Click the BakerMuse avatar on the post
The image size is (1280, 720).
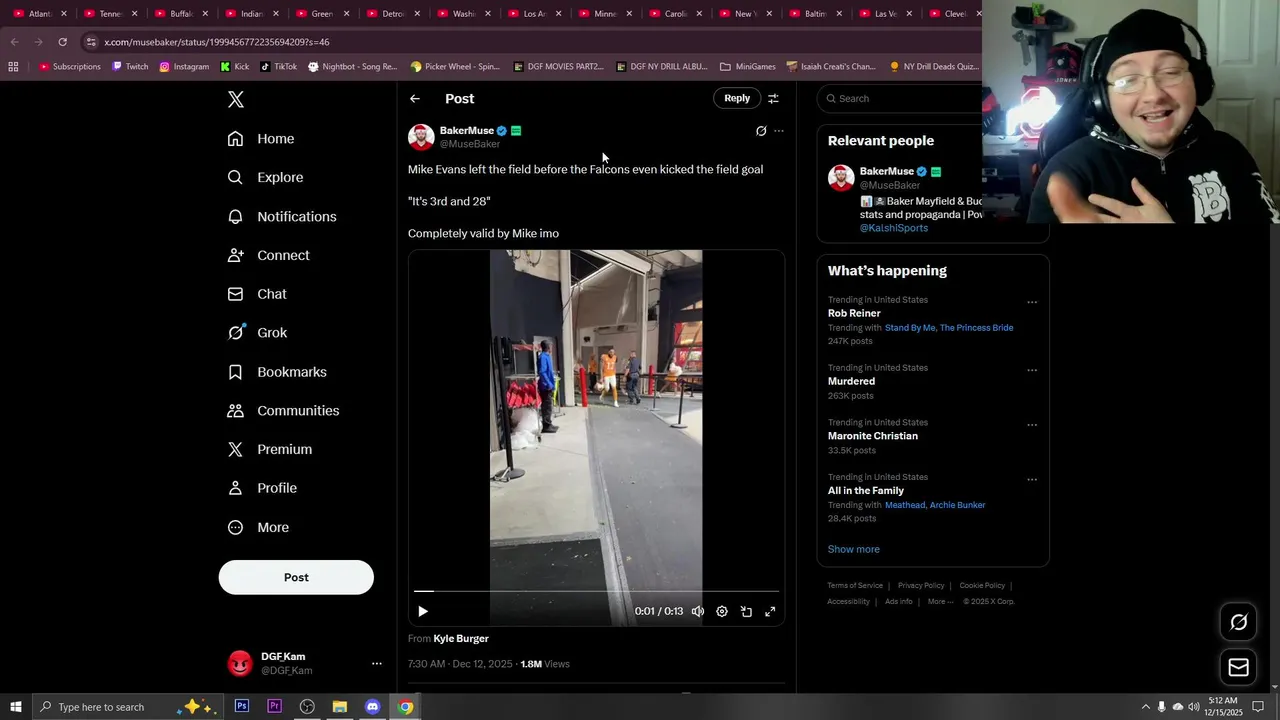[421, 137]
